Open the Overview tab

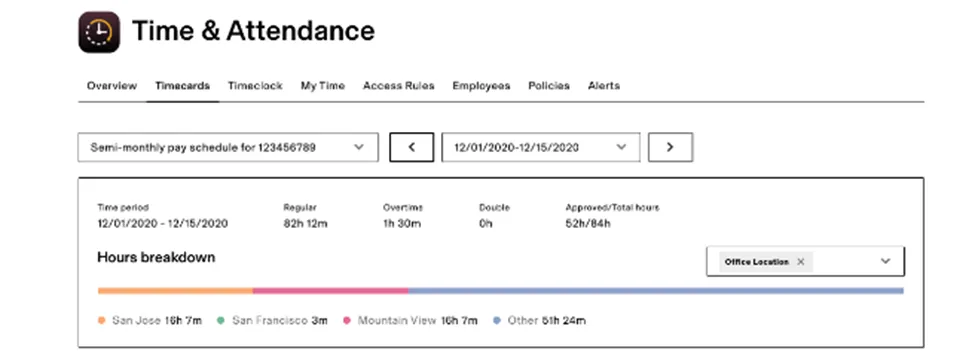112,86
